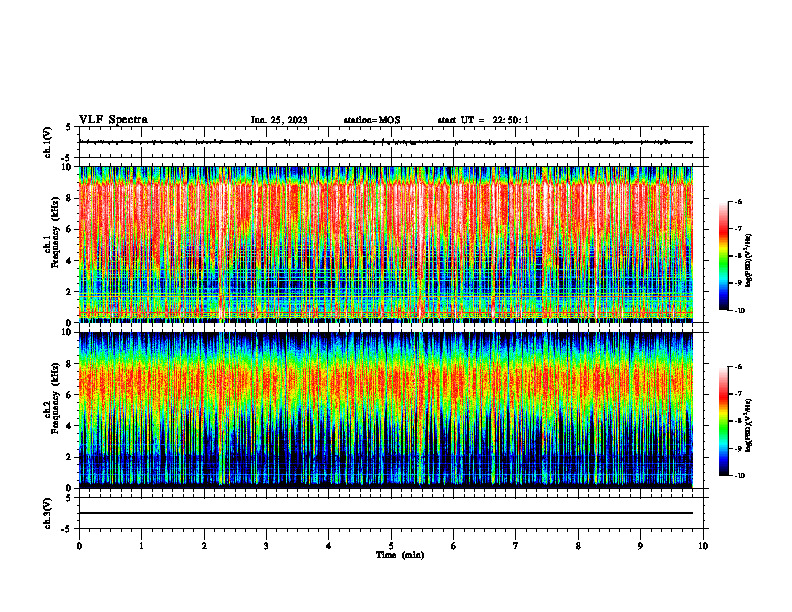The image size is (792, 612).
Task: Click the "-10" value on ch.2 color bar
Action: click(x=739, y=476)
